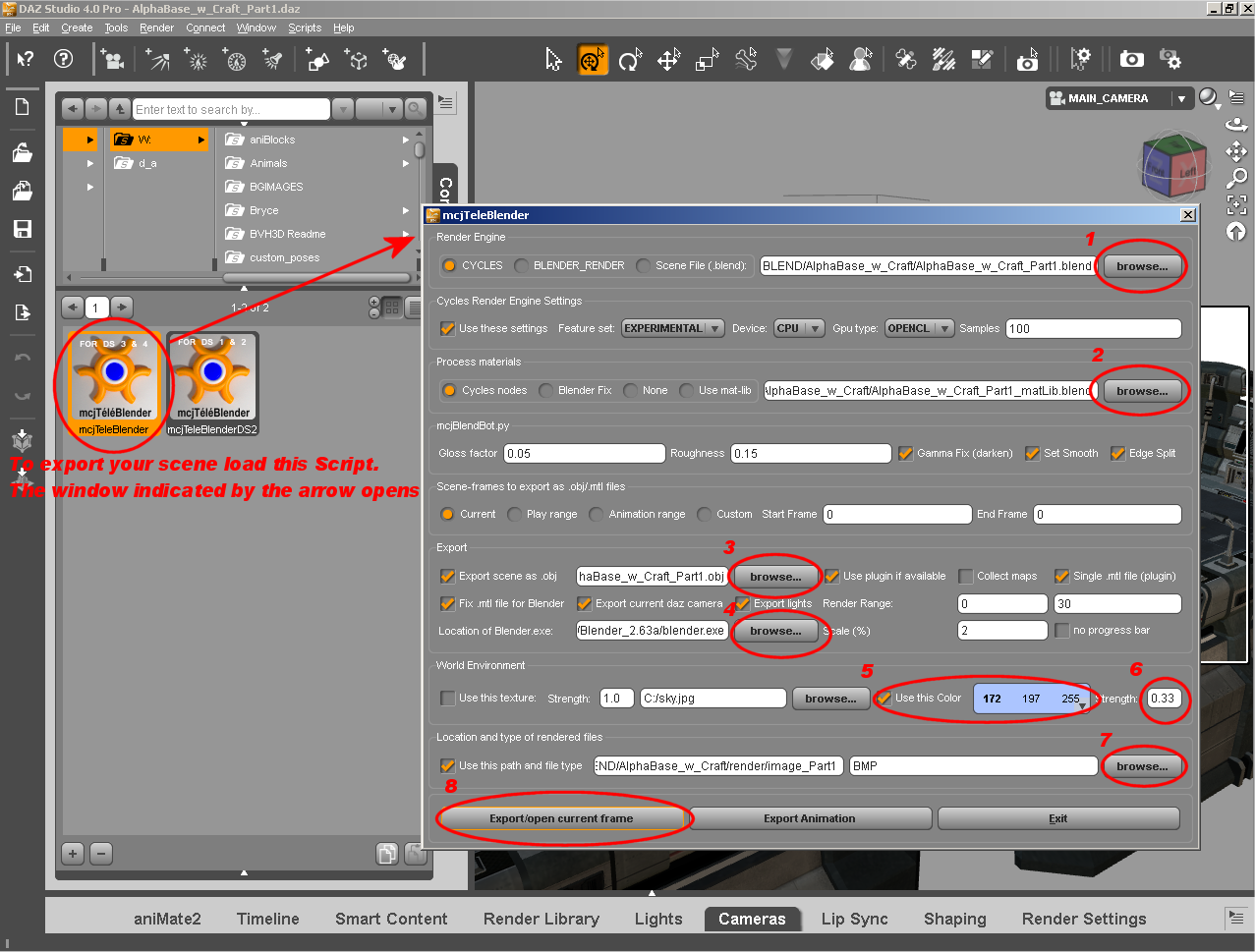Screen dimensions: 1255x952
Task: Click the Save scene icon in sidebar
Action: 22,229
